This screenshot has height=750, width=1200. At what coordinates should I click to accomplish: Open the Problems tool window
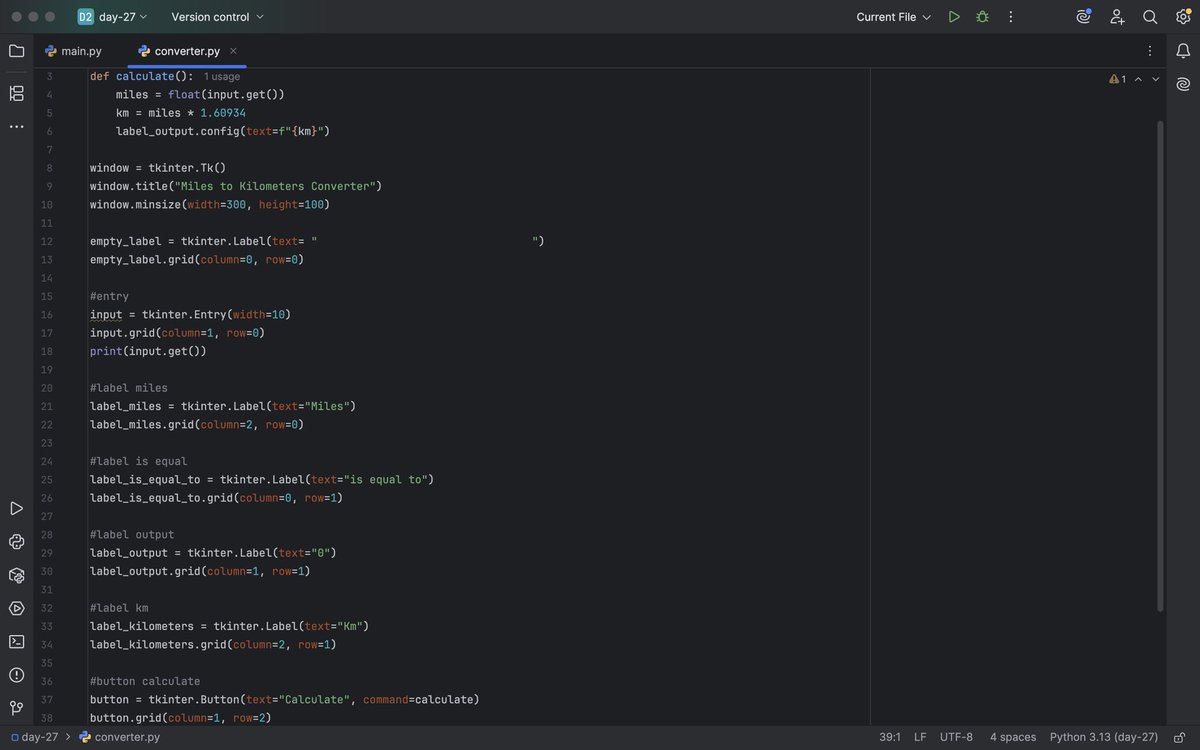16,675
